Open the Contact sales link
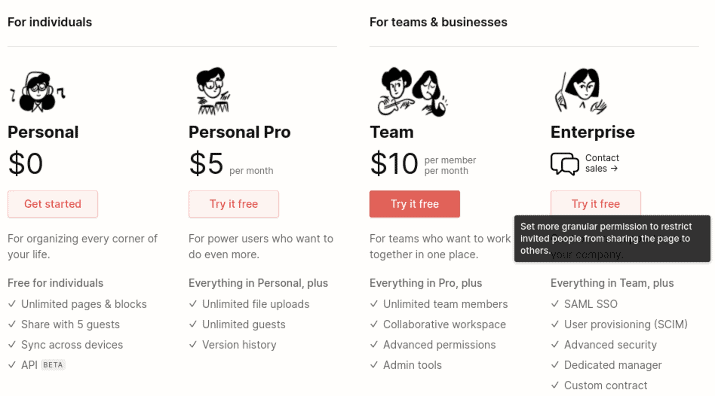Viewport: 715px width, 396px height. coord(602,163)
